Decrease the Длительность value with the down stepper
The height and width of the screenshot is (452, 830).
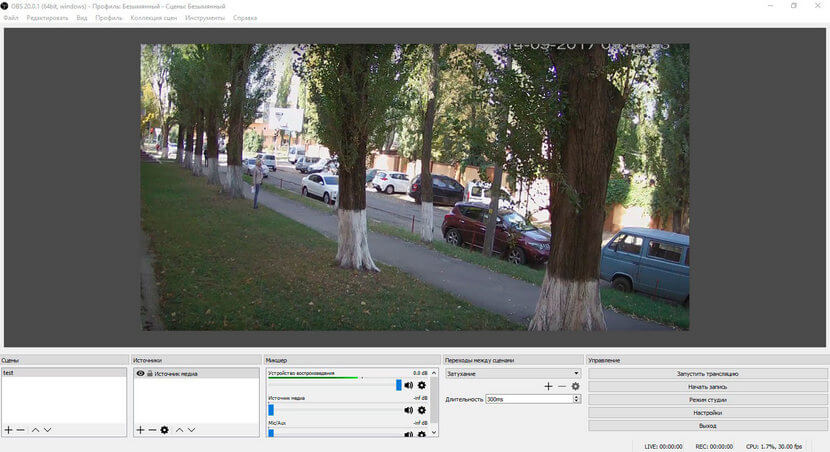pyautogui.click(x=576, y=401)
